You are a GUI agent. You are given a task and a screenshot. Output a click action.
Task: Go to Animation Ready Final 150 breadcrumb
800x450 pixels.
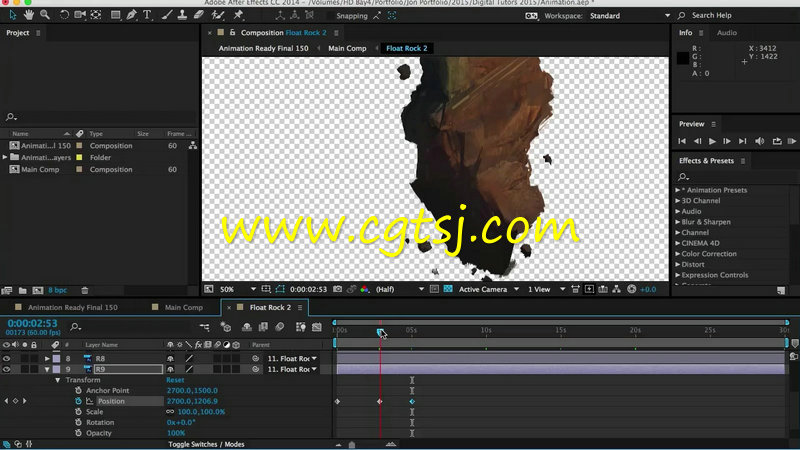[263, 48]
